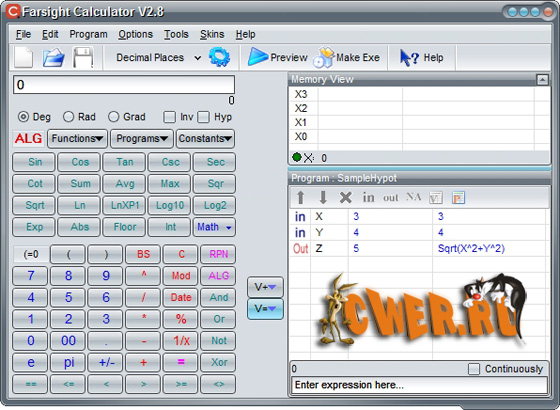The image size is (560, 410).
Task: Click the Preview play icon
Action: point(258,57)
